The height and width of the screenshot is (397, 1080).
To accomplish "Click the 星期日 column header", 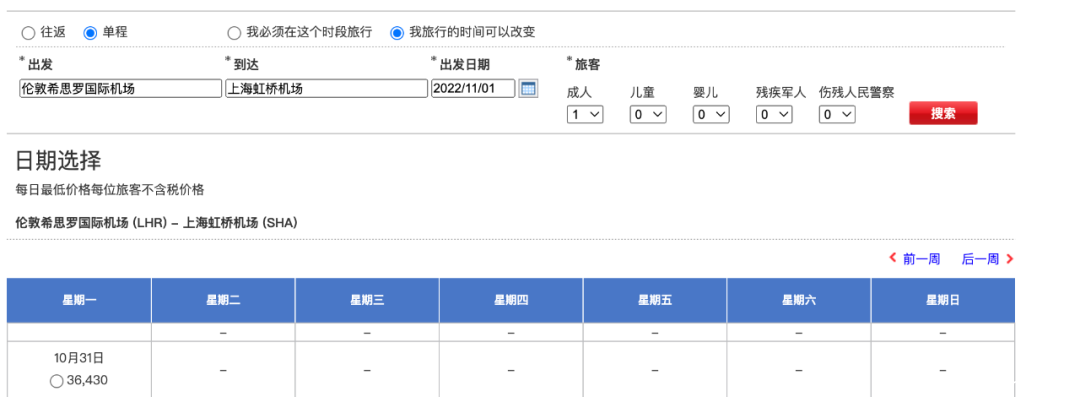I will pos(943,301).
